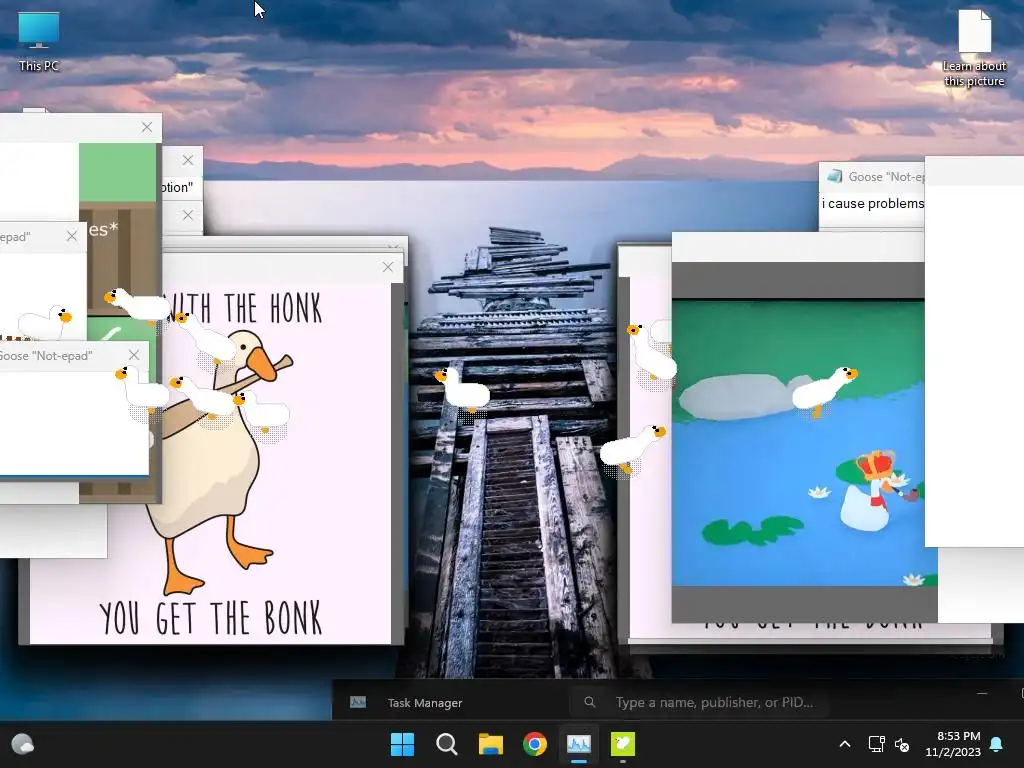
Task: Launch Google Chrome from the taskbar
Action: (x=535, y=744)
